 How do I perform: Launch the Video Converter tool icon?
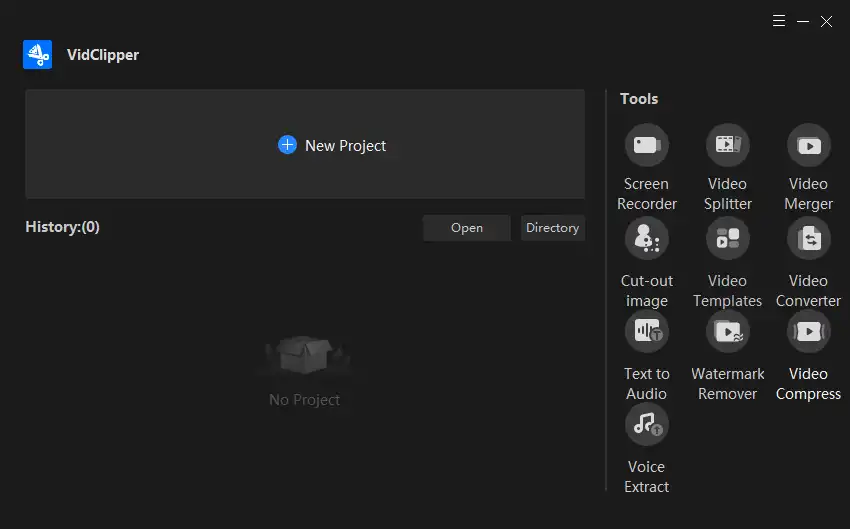(x=808, y=238)
